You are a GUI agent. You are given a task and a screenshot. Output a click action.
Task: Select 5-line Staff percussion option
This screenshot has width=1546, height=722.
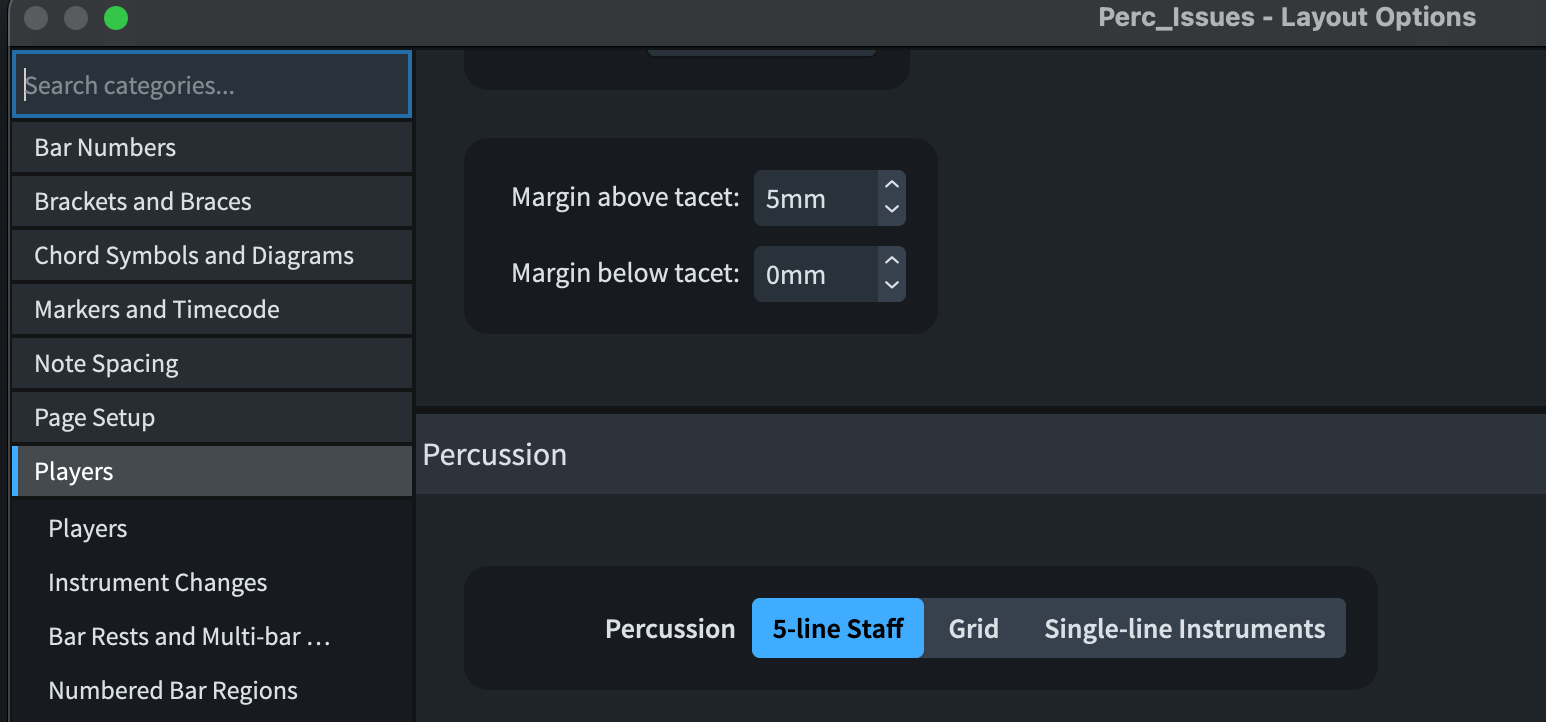838,628
